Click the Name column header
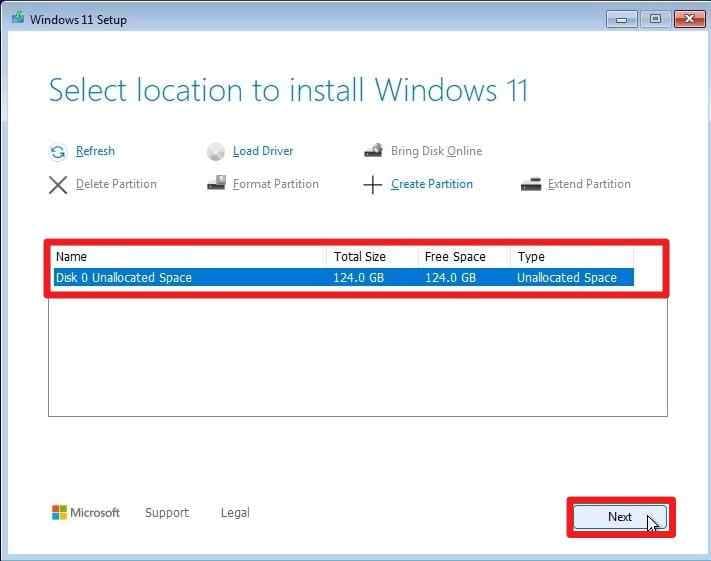This screenshot has width=711, height=561. pyautogui.click(x=189, y=257)
